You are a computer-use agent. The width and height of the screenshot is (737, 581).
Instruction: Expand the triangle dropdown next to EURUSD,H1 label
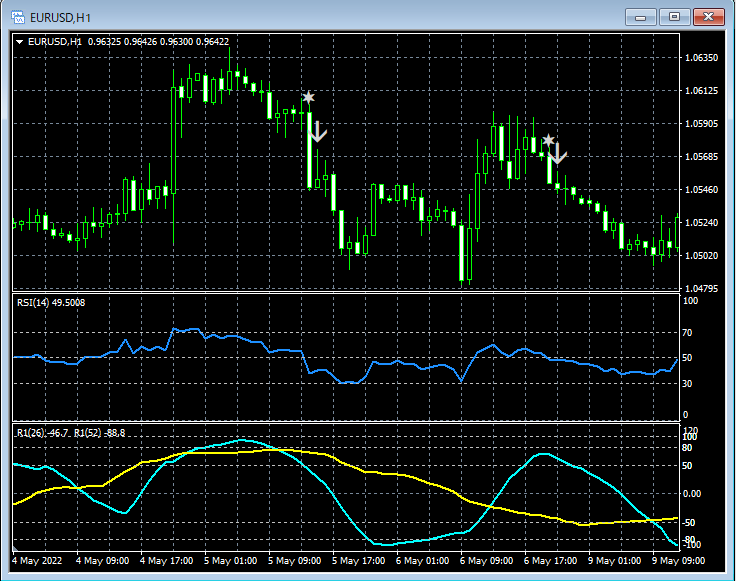pos(20,42)
